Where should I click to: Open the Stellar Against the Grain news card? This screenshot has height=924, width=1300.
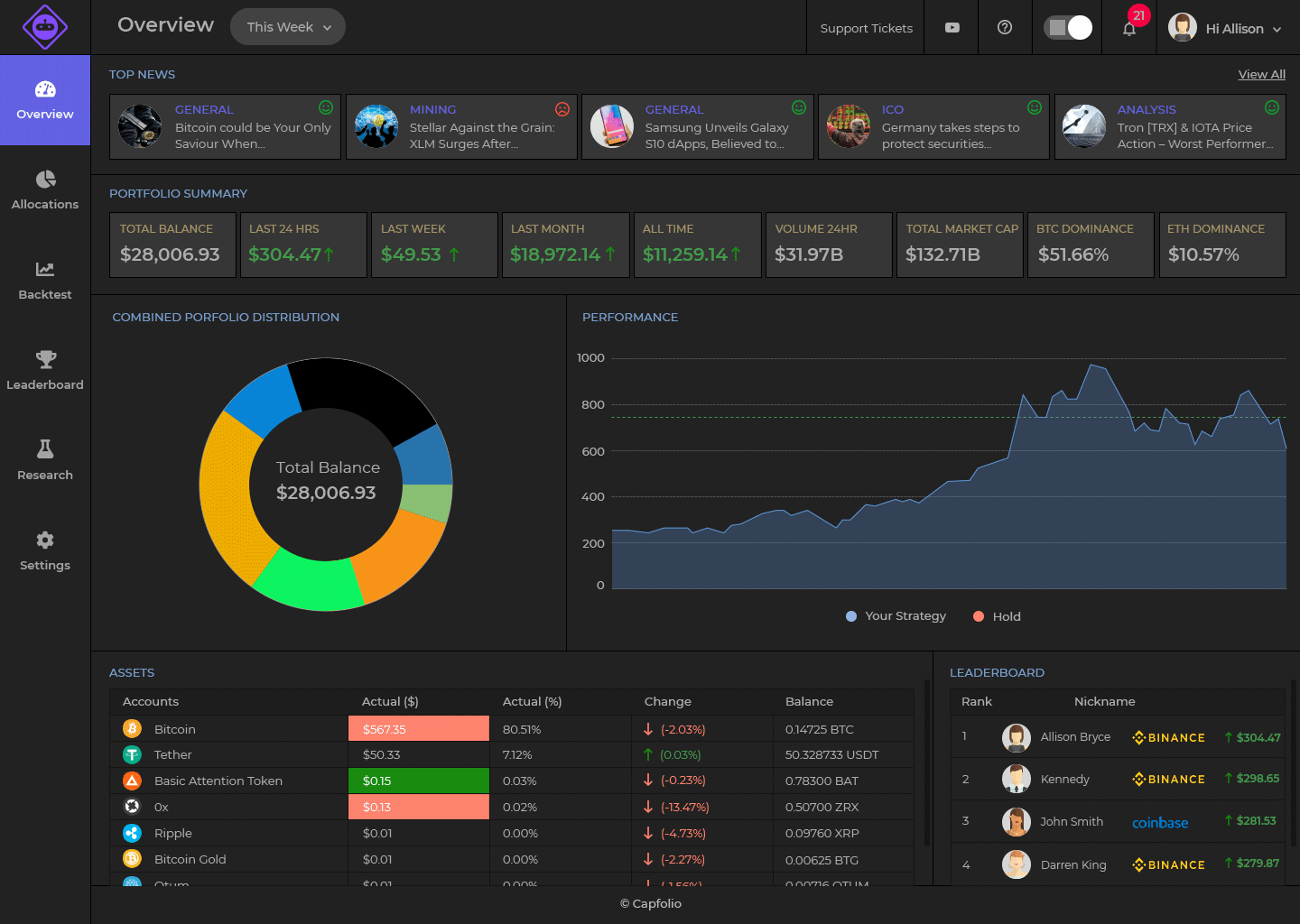tap(461, 127)
